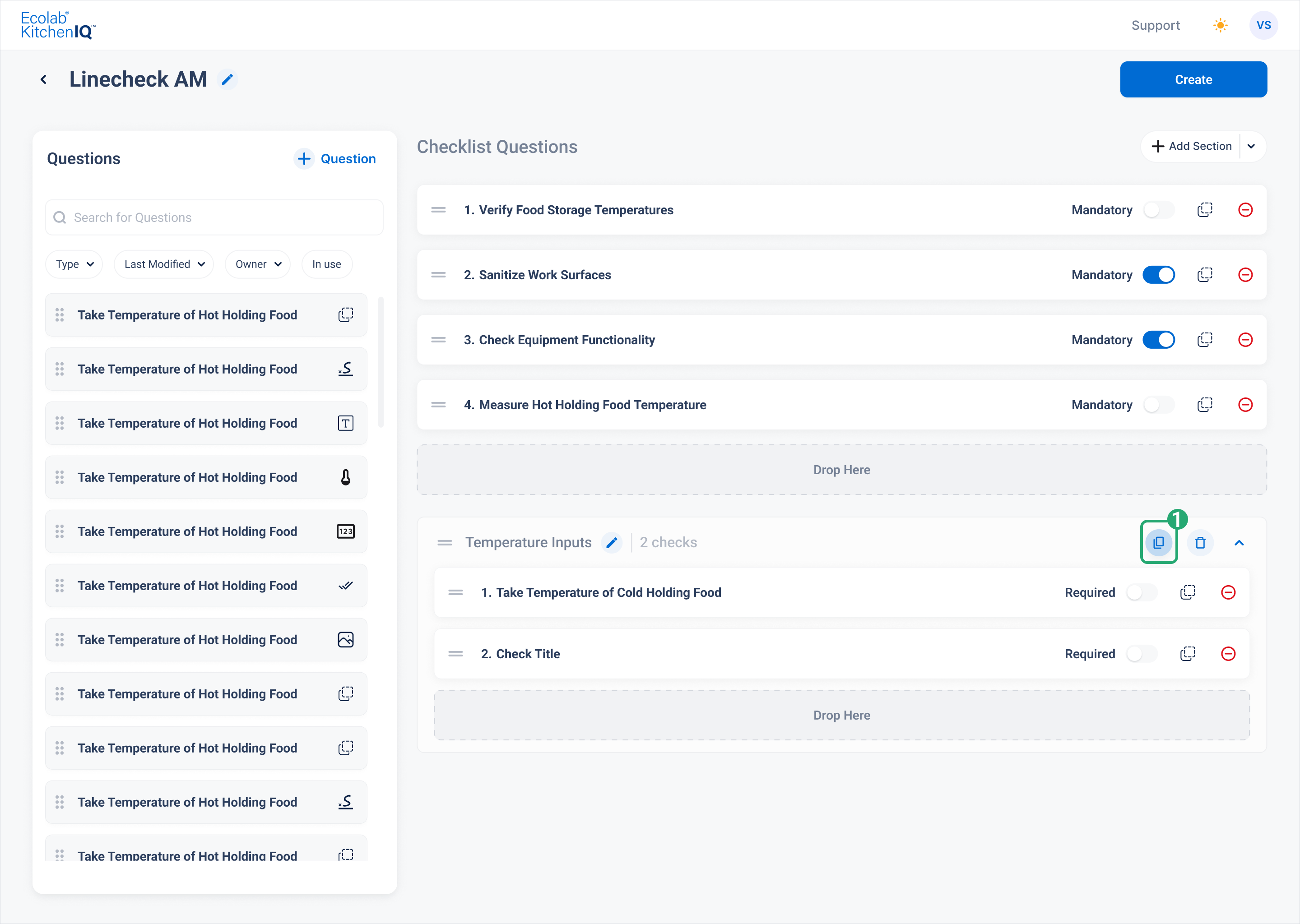Open the Ecolab KitchenIQ logo home
This screenshot has width=1300, height=924.
click(x=58, y=25)
